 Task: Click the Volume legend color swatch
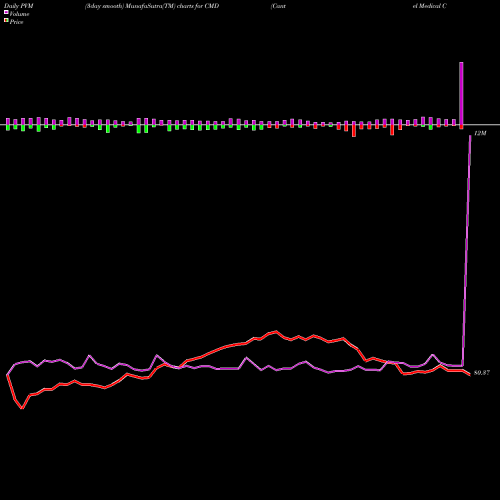click(x=6, y=13)
